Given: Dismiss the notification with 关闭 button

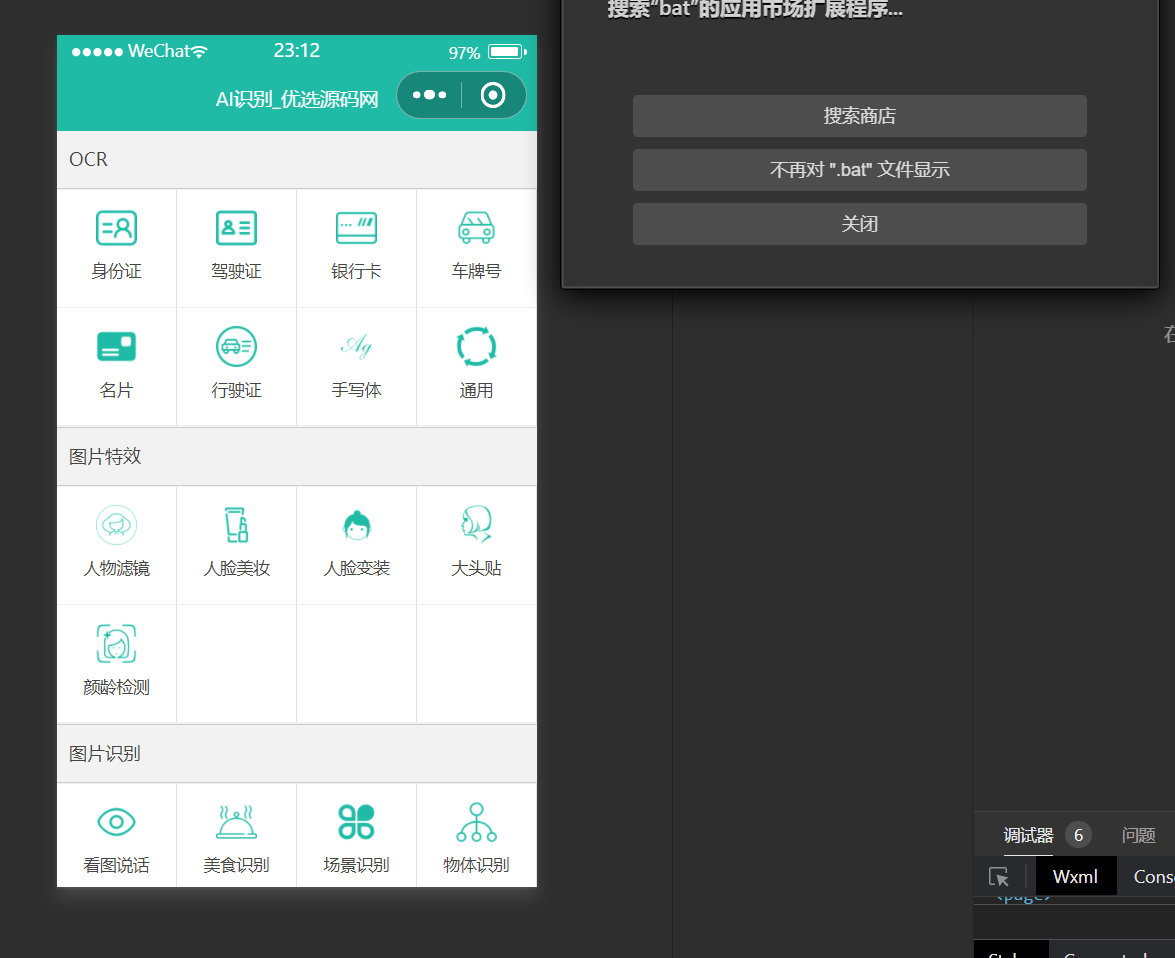Looking at the screenshot, I should [860, 224].
